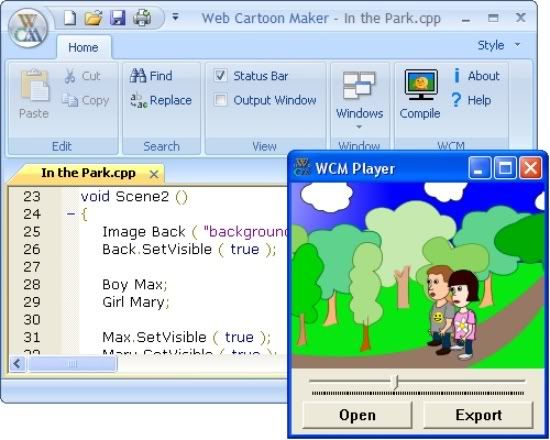Click the Windows arrangement icon
This screenshot has width=550, height=440.
359,85
